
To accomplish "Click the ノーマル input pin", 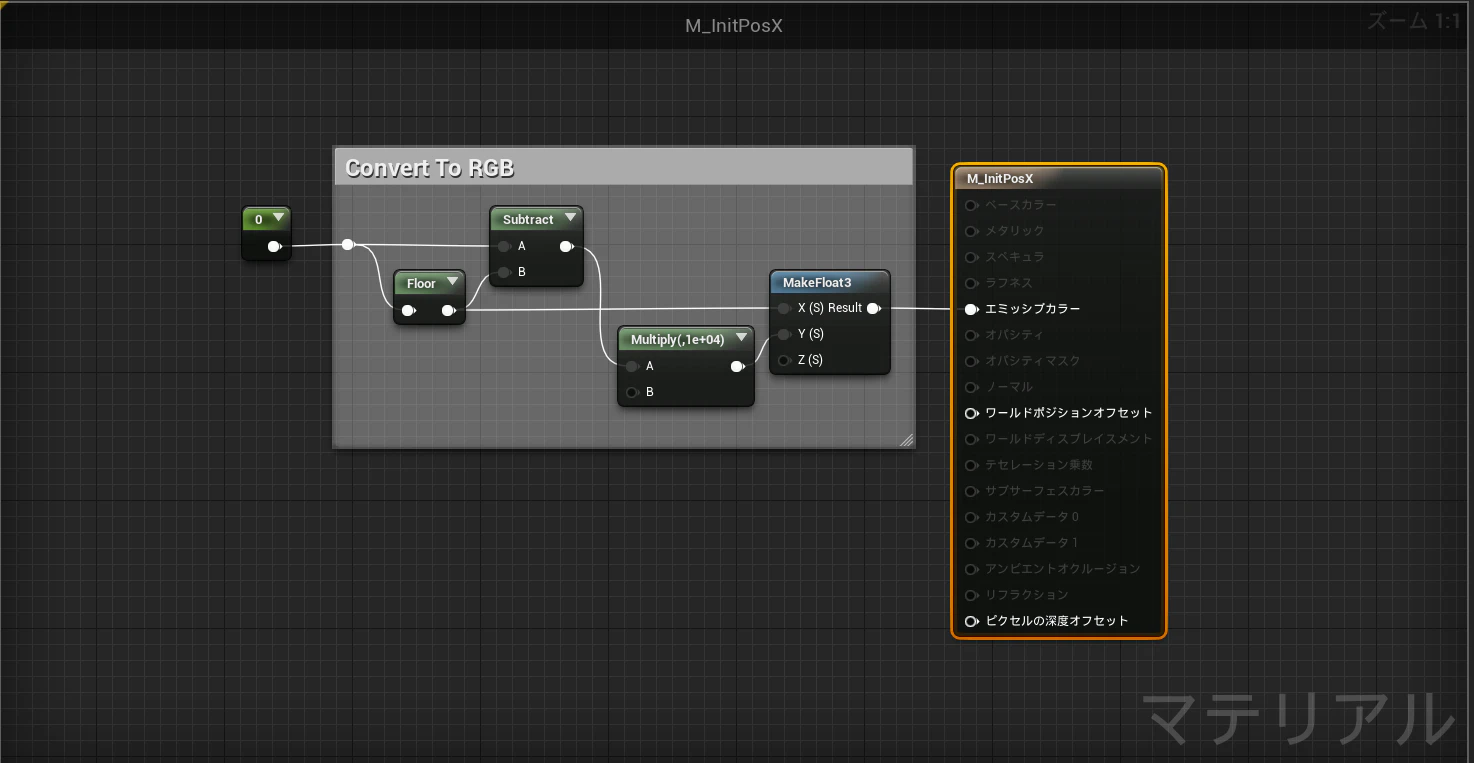I will click(x=971, y=387).
